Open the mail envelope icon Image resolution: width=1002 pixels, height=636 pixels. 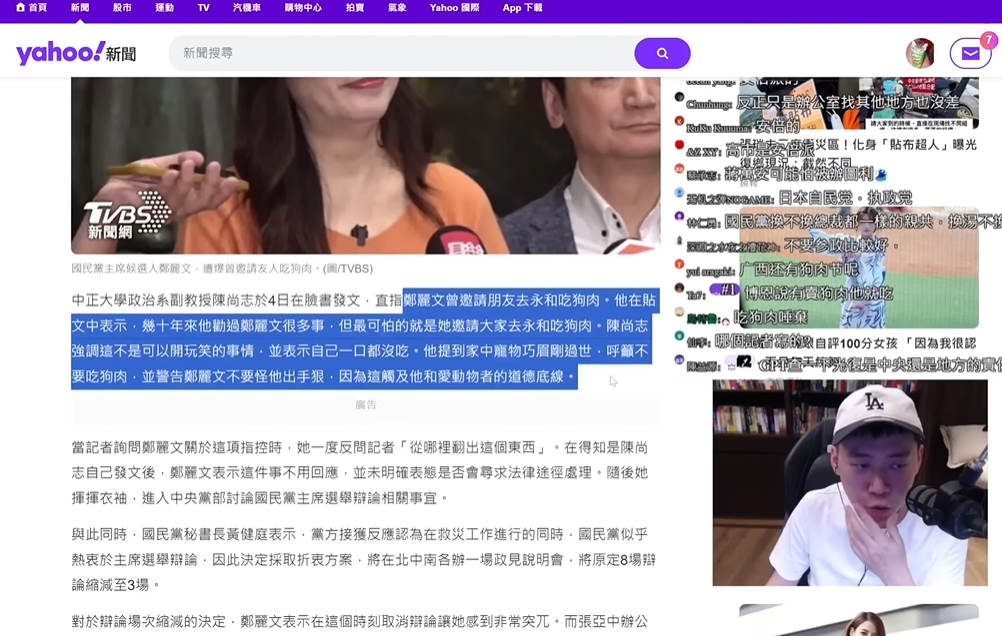(968, 54)
